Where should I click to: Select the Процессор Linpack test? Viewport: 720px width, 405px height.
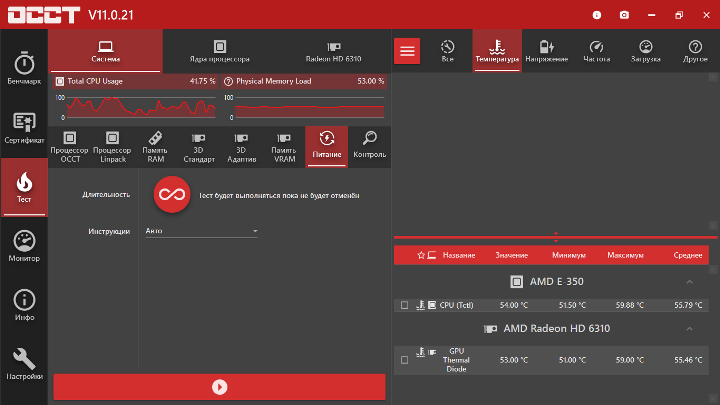click(112, 147)
